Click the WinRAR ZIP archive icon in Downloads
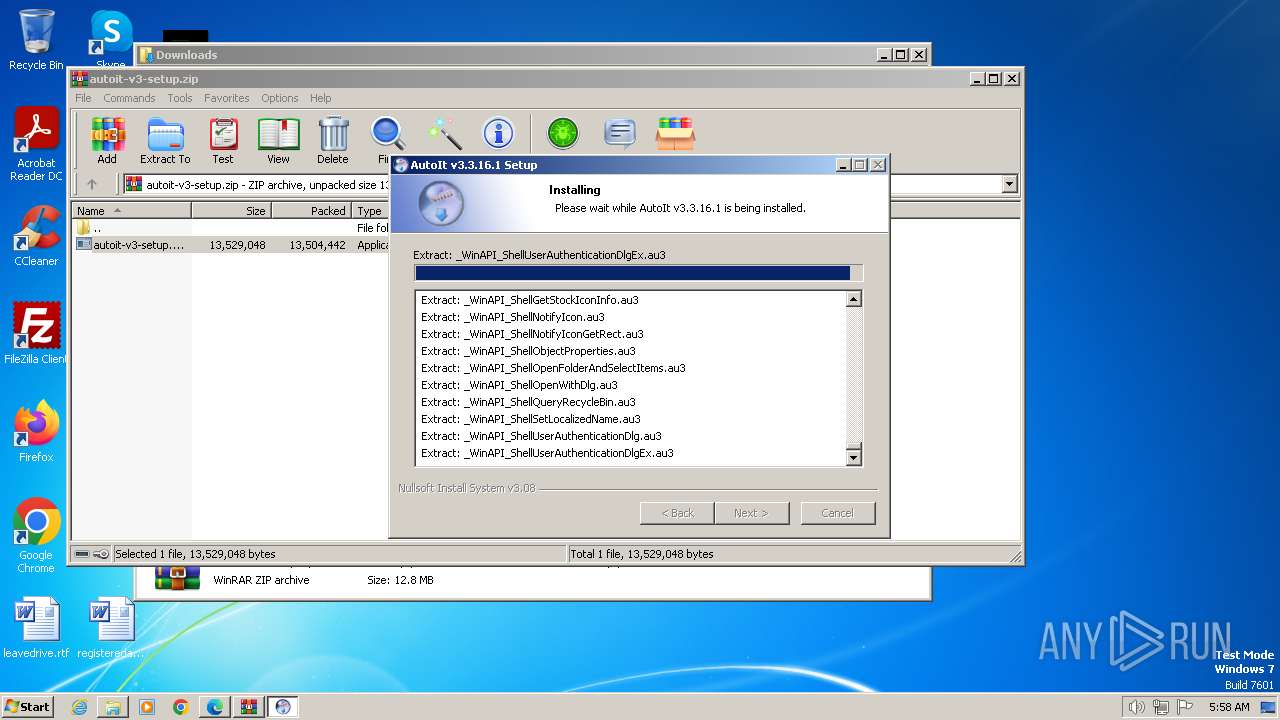 click(x=178, y=579)
